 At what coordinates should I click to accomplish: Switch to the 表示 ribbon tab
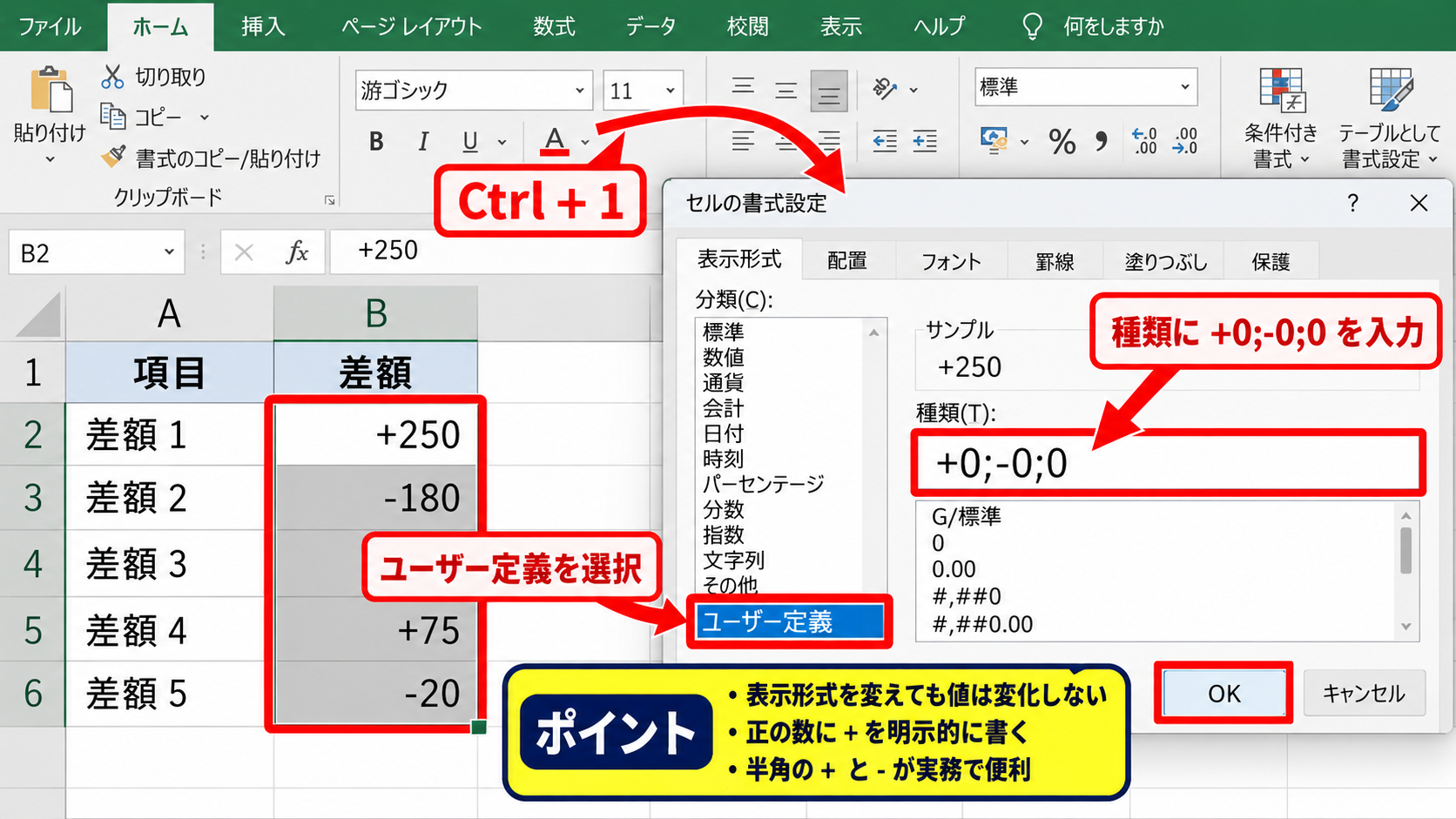click(841, 27)
